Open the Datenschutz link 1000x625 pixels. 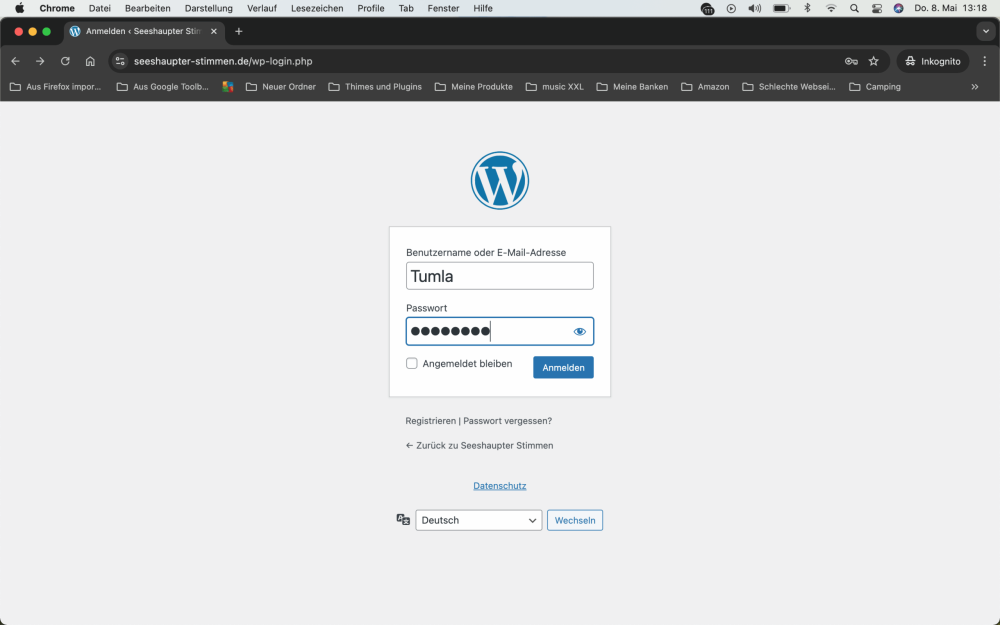click(499, 486)
